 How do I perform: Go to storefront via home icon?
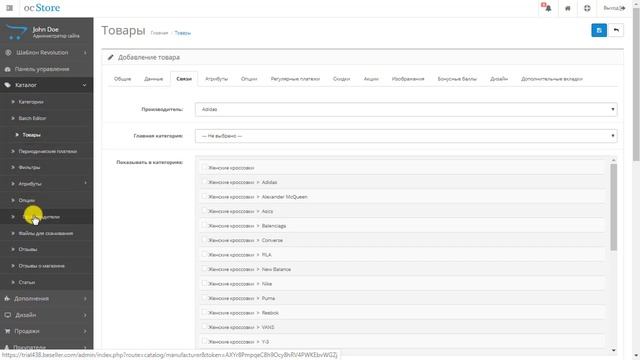567,8
